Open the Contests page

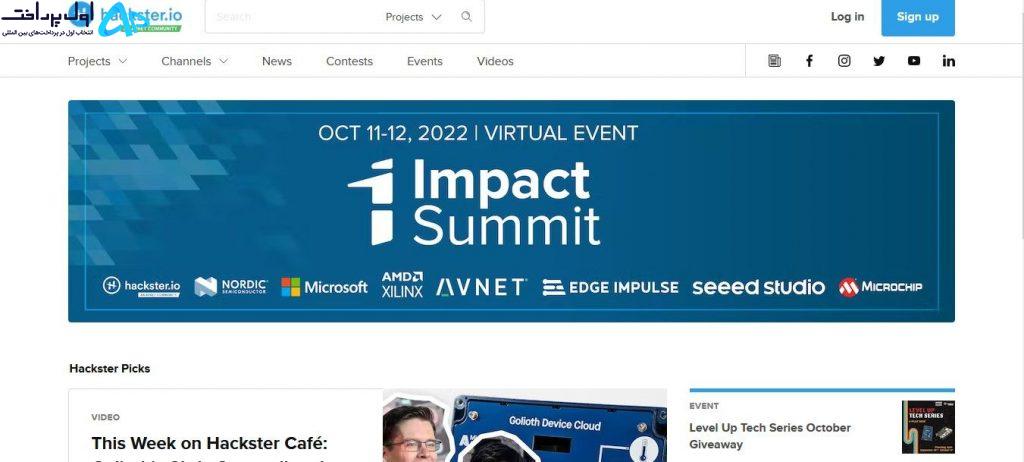tap(349, 61)
